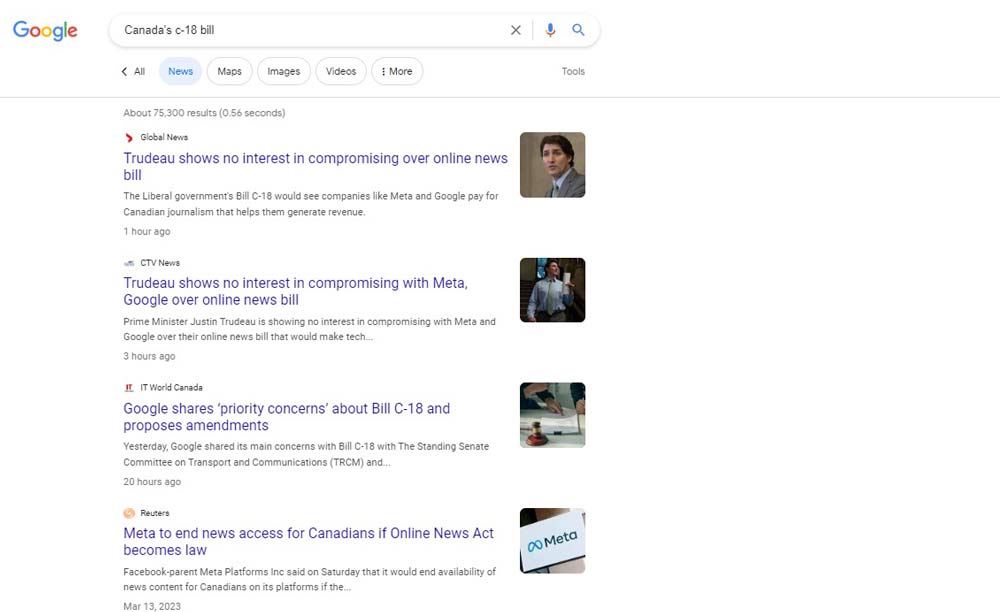Viewport: 1000px width, 612px height.
Task: Click the Global News source icon
Action: coord(129,137)
